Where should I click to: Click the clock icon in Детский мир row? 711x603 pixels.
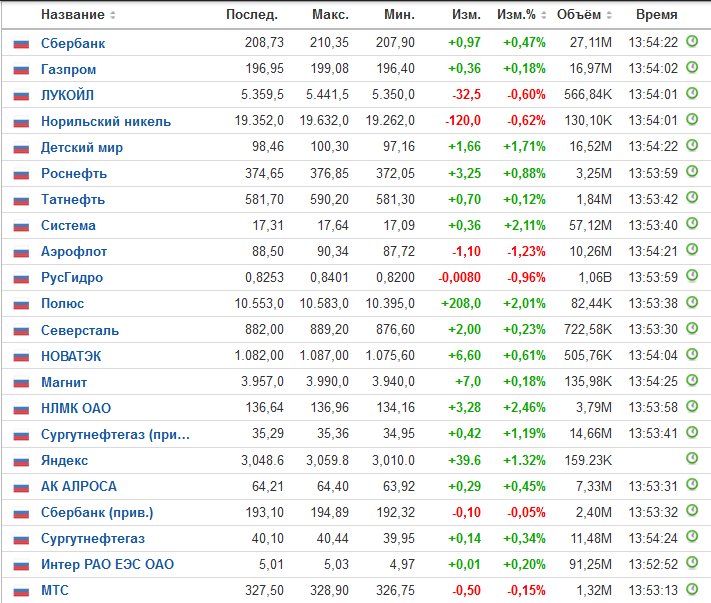coord(692,145)
